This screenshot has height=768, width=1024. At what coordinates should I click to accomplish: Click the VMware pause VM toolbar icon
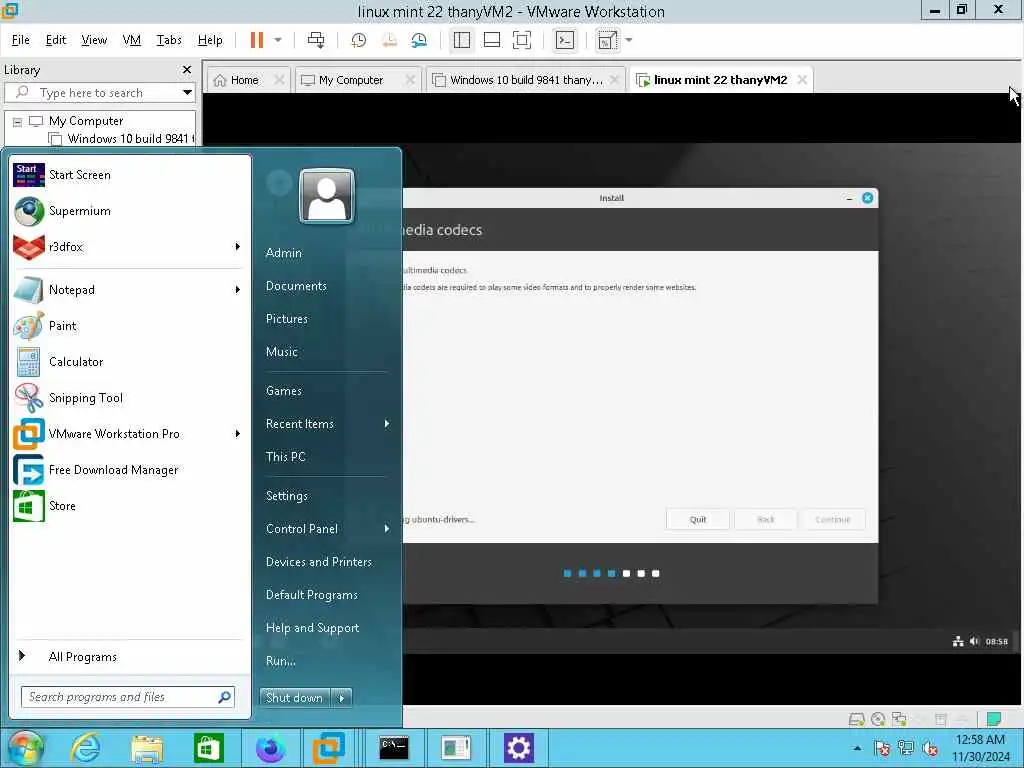(257, 40)
